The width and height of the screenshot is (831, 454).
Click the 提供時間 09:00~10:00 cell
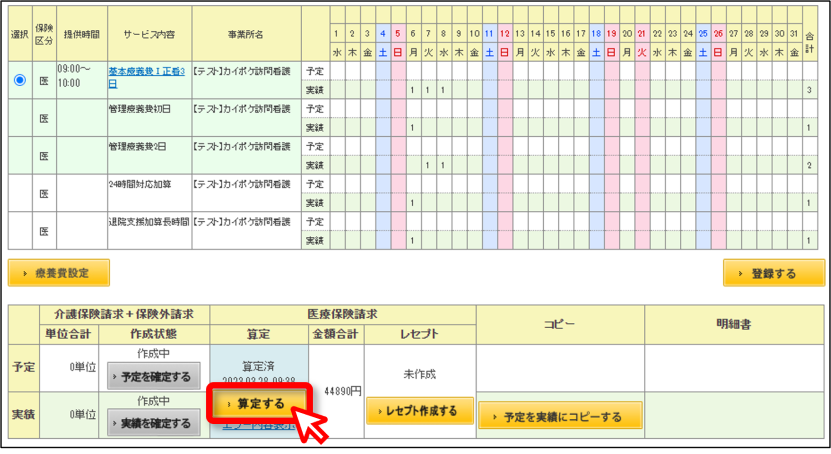pos(82,79)
